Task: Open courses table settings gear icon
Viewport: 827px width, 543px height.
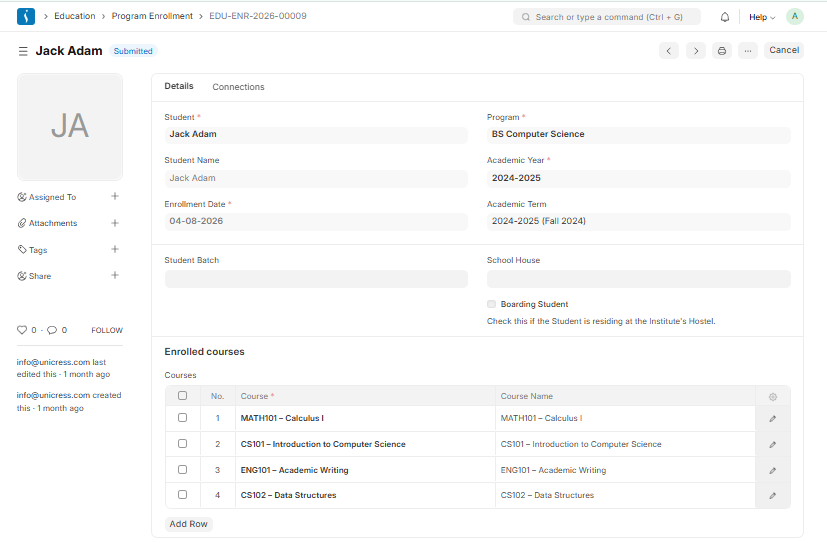Action: [x=773, y=397]
